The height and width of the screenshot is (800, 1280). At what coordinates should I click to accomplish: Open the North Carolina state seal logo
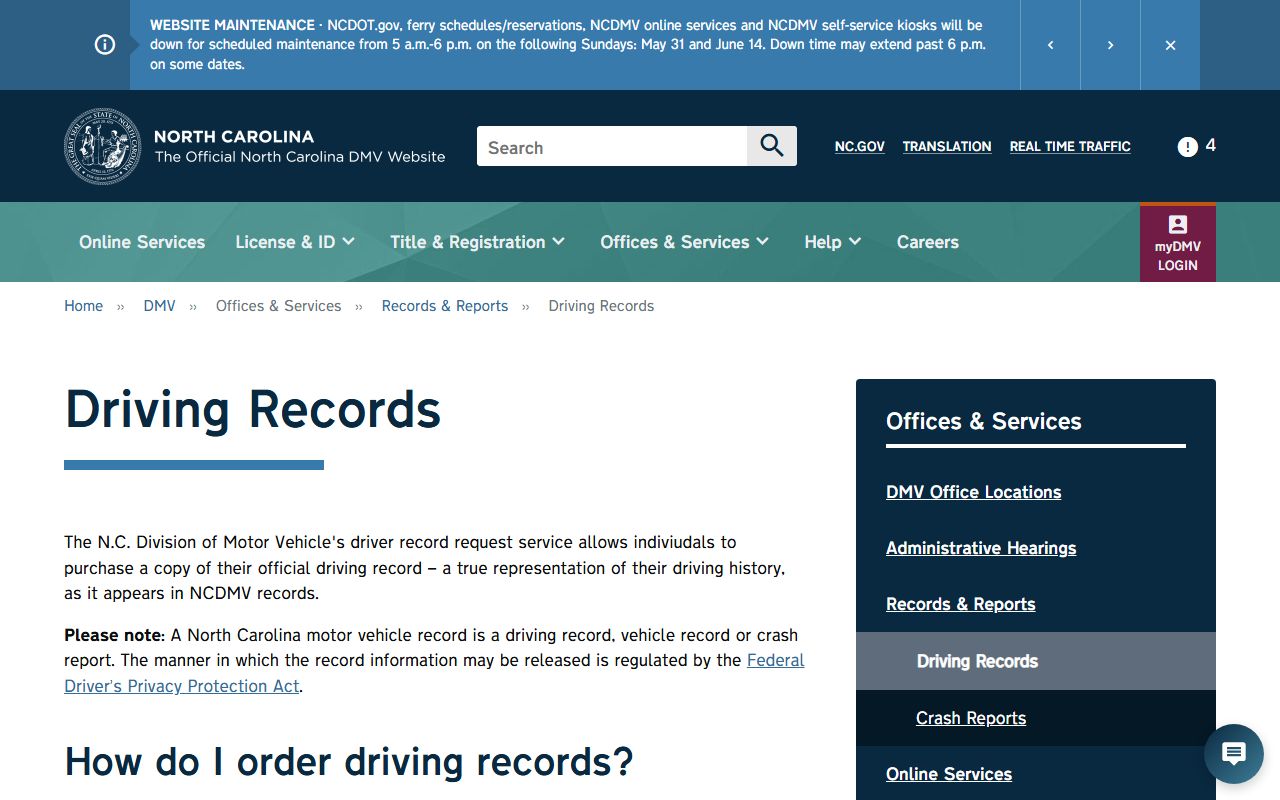coord(103,146)
